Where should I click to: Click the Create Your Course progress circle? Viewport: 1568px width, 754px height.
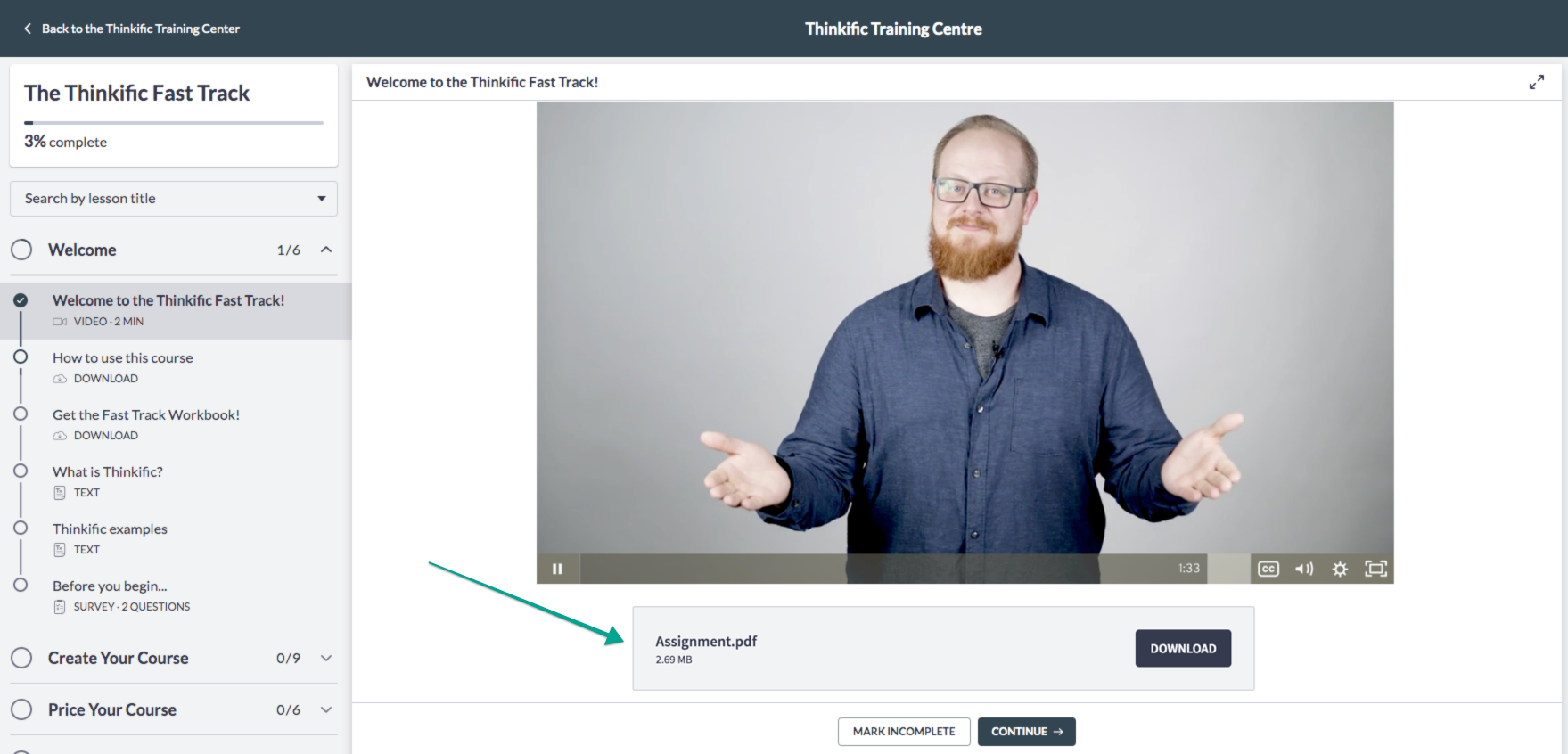click(x=21, y=658)
